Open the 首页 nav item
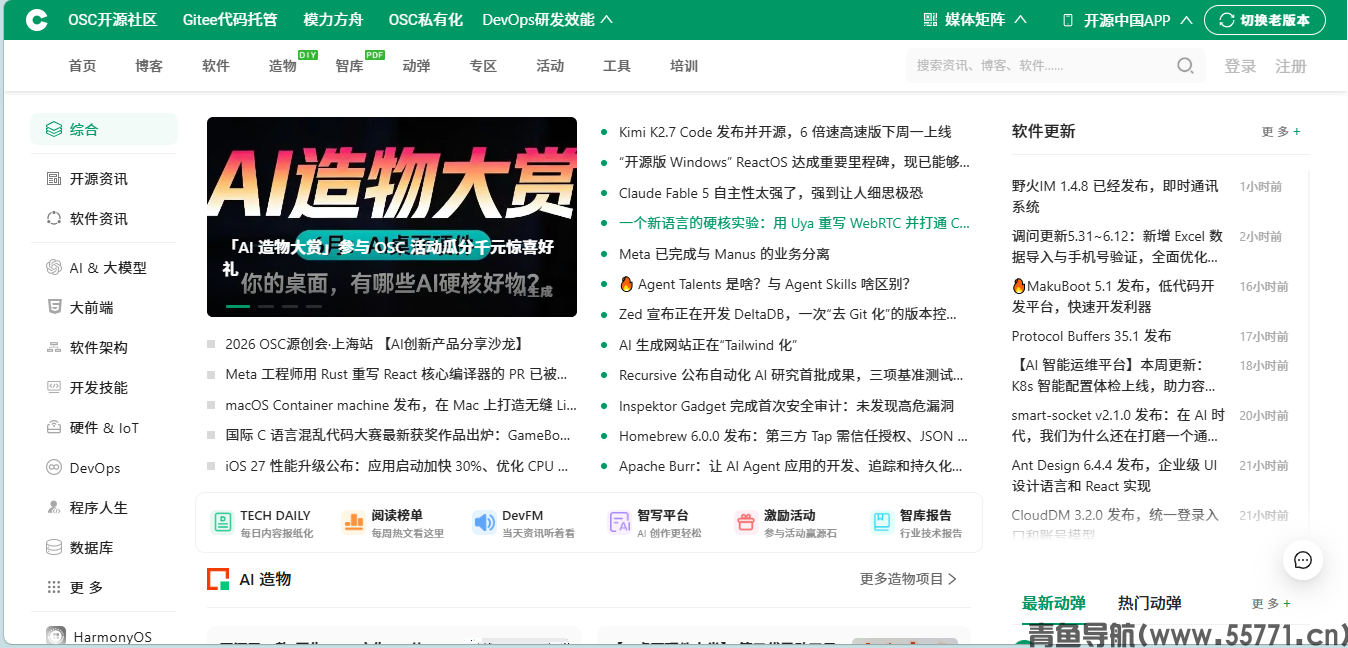 coord(83,66)
